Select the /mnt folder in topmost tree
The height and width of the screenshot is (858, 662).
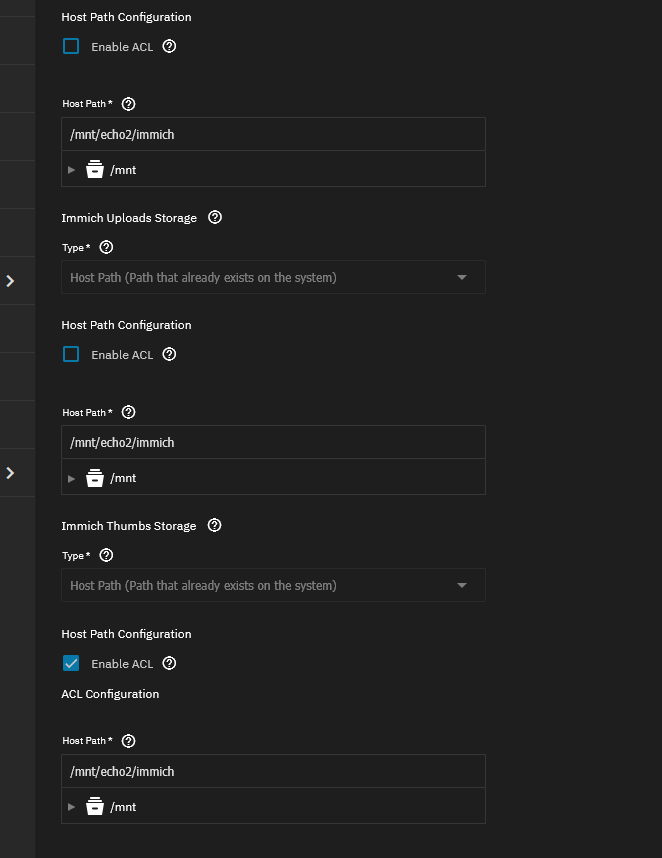pyautogui.click(x=123, y=170)
